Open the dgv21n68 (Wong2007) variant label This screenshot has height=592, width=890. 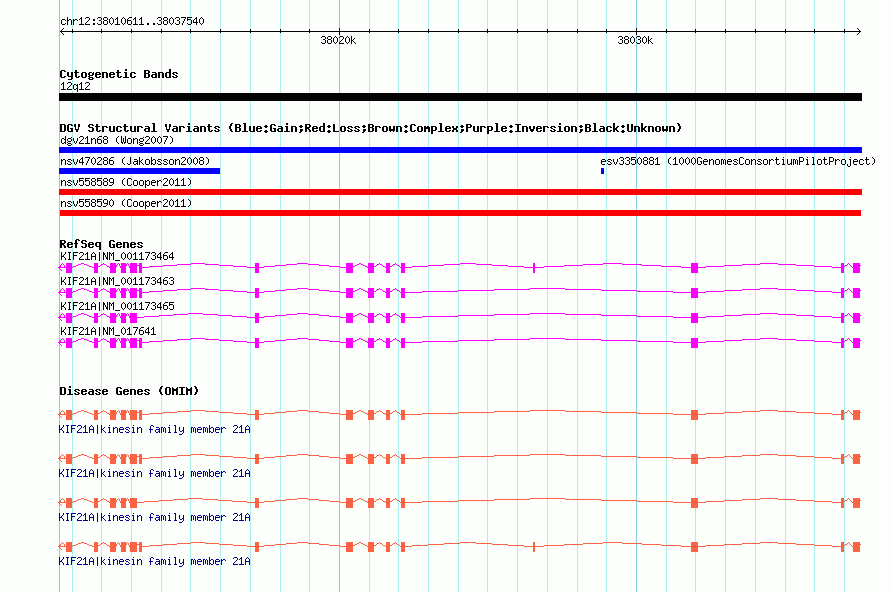coord(117,140)
